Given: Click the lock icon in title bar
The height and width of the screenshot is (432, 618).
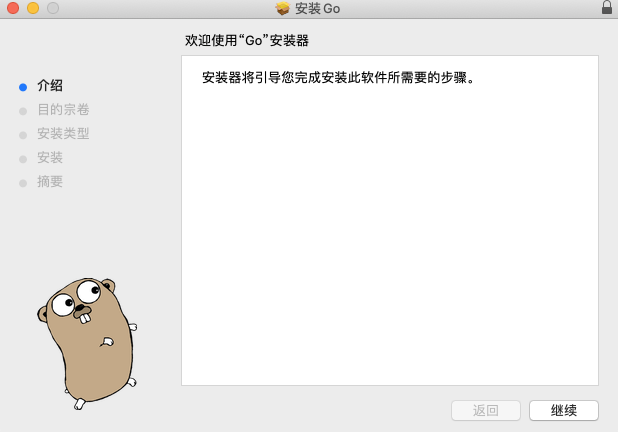Looking at the screenshot, I should tap(607, 7).
